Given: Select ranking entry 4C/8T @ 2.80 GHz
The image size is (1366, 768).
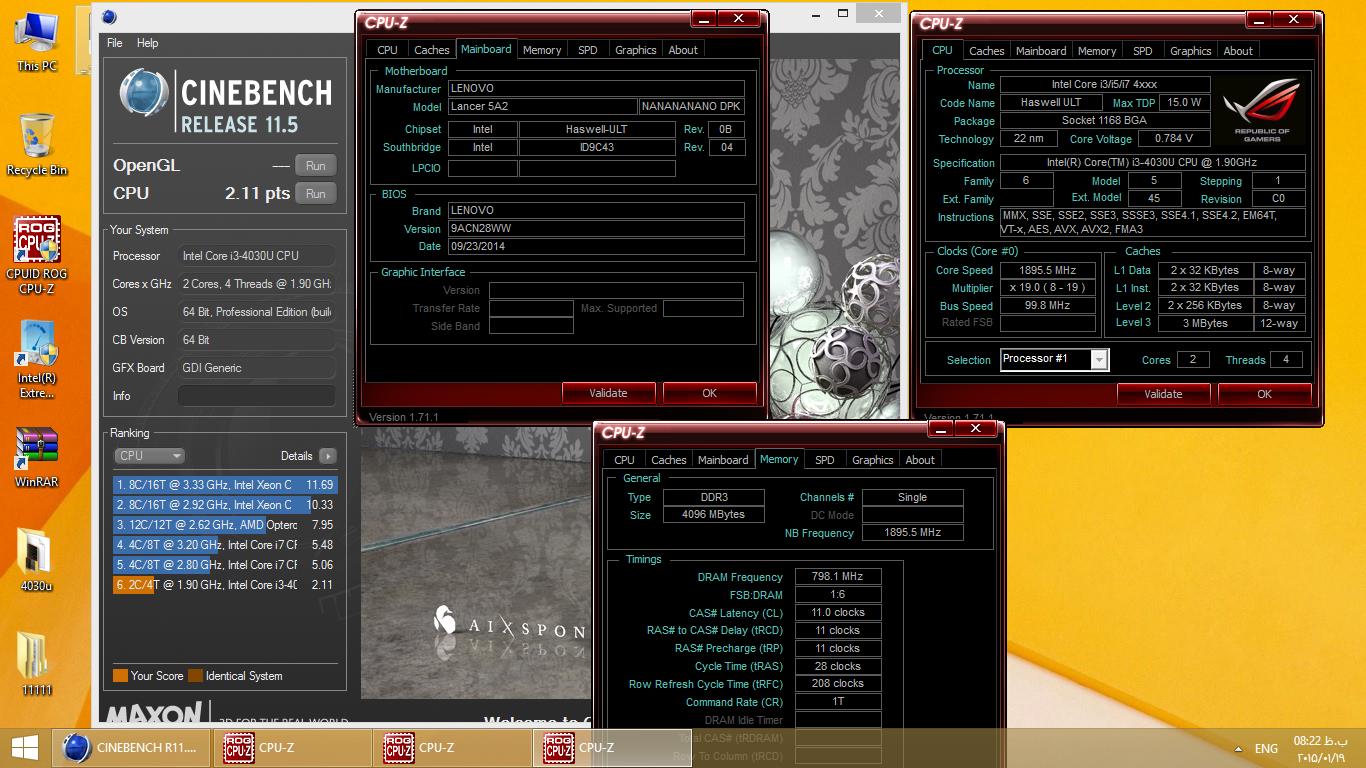Looking at the screenshot, I should click(x=225, y=565).
